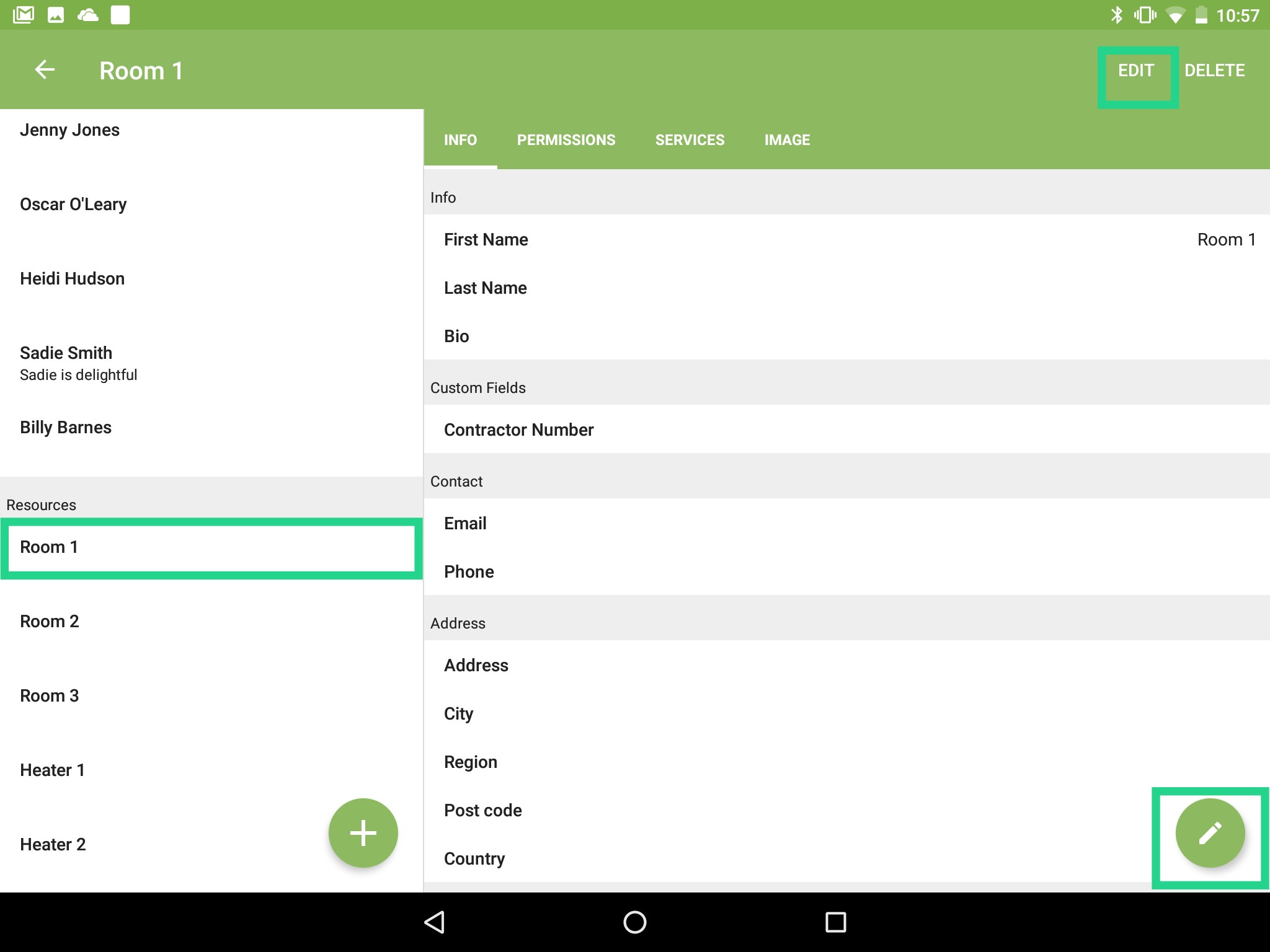Tap the pencil edit floating button
This screenshot has width=1270, height=952.
[1209, 834]
